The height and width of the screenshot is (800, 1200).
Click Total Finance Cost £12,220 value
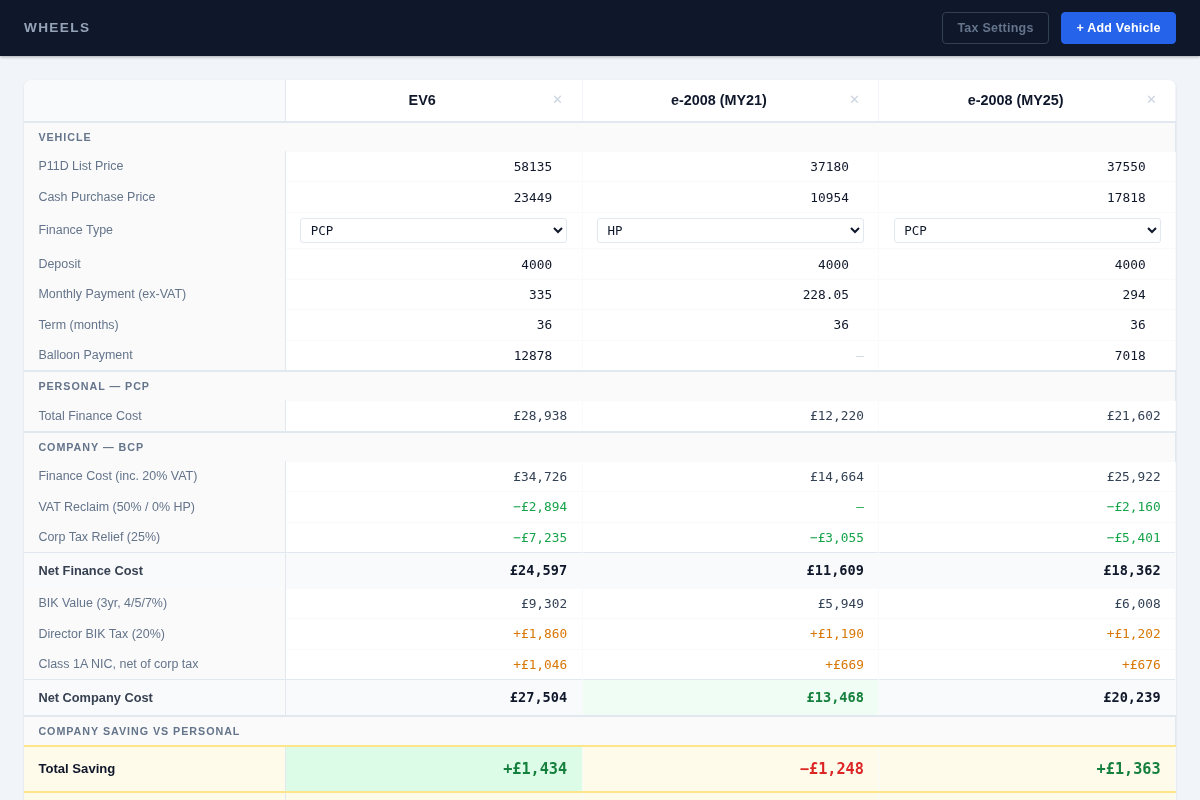(837, 416)
